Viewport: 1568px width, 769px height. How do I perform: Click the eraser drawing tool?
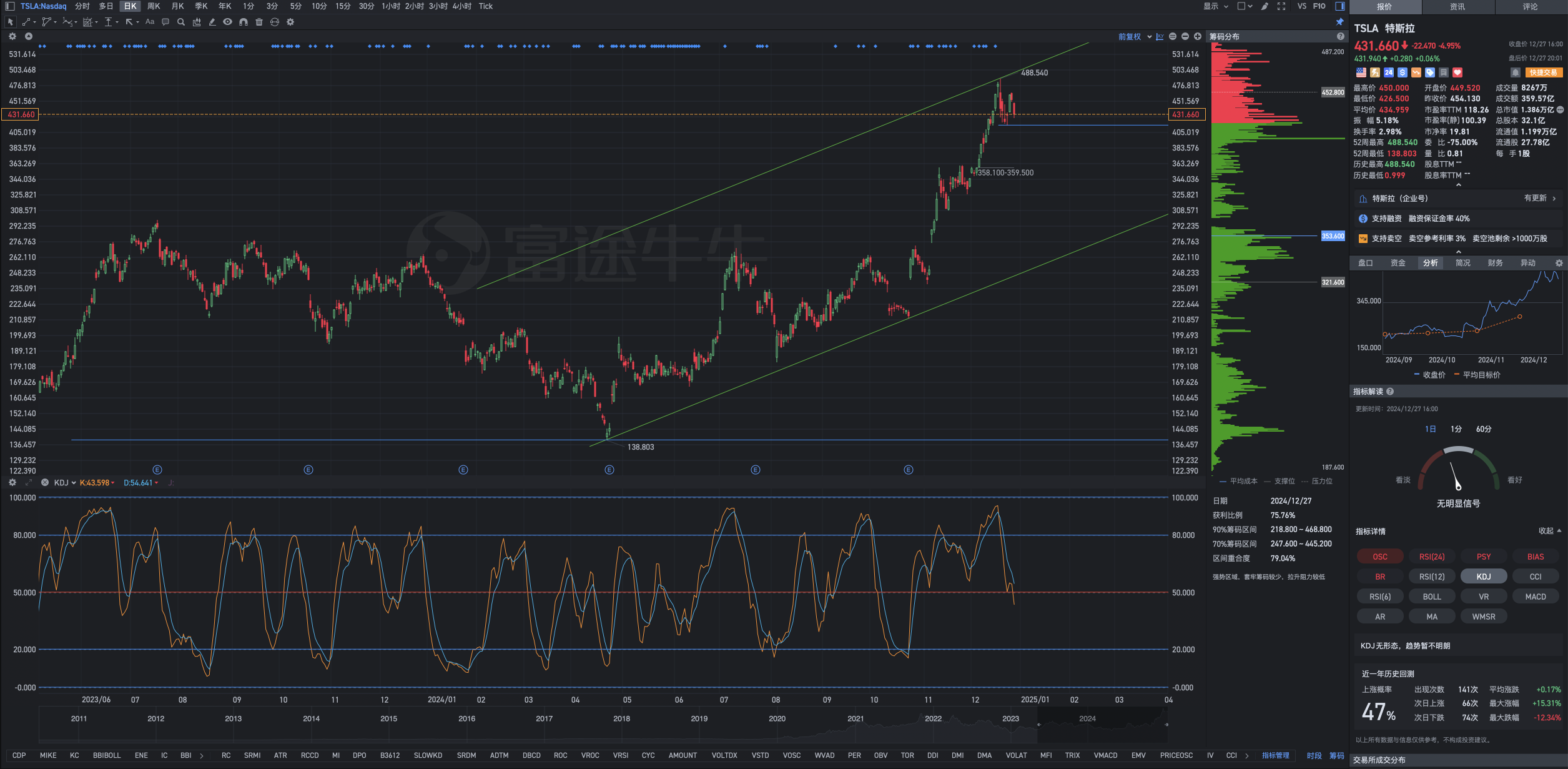point(212,22)
